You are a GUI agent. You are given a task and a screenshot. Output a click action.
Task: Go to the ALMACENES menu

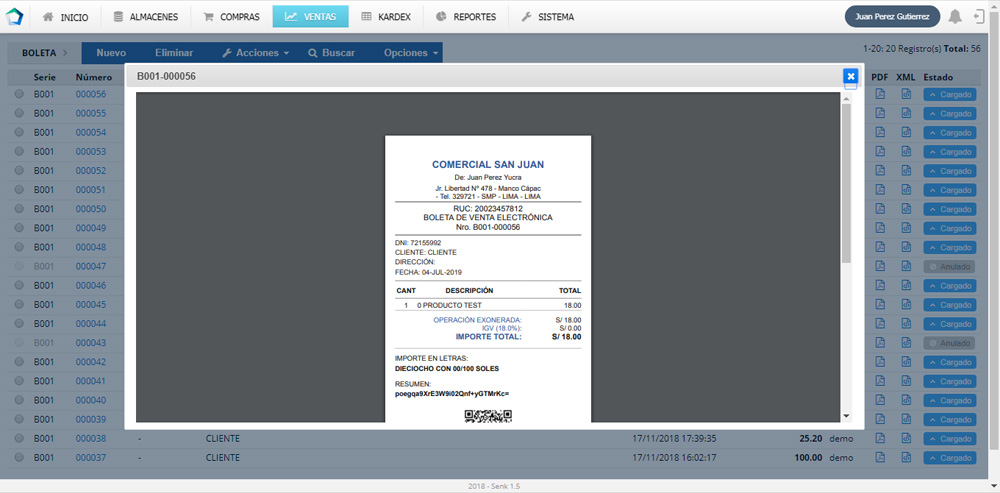(145, 17)
